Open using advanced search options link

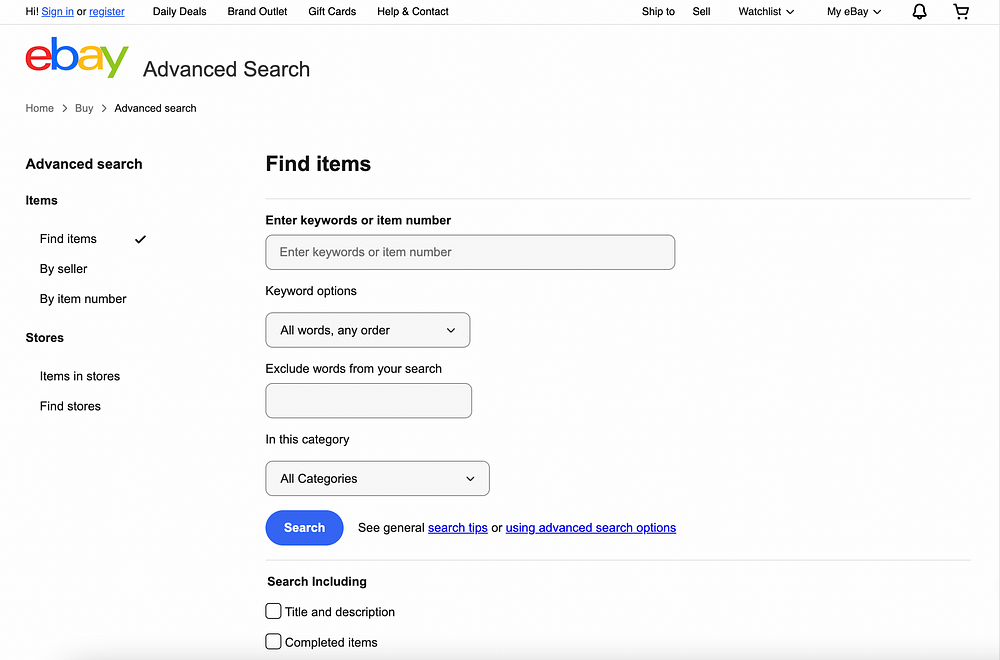pyautogui.click(x=591, y=527)
